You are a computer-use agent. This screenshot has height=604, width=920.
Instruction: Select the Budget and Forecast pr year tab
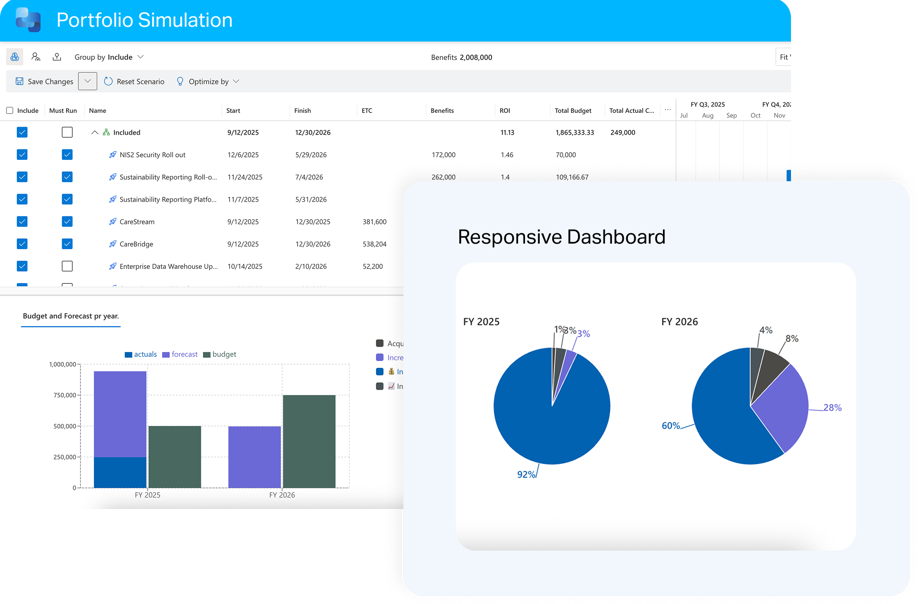[71, 316]
